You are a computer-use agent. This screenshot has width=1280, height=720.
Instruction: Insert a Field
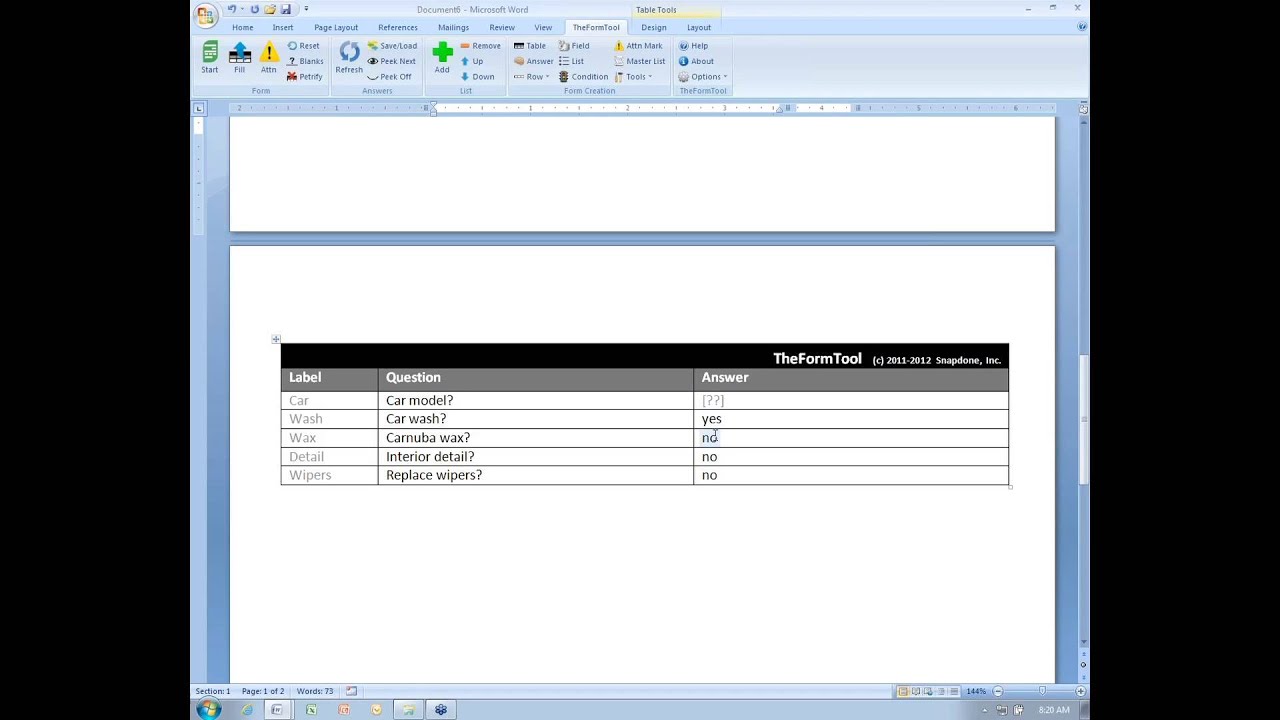coord(574,46)
